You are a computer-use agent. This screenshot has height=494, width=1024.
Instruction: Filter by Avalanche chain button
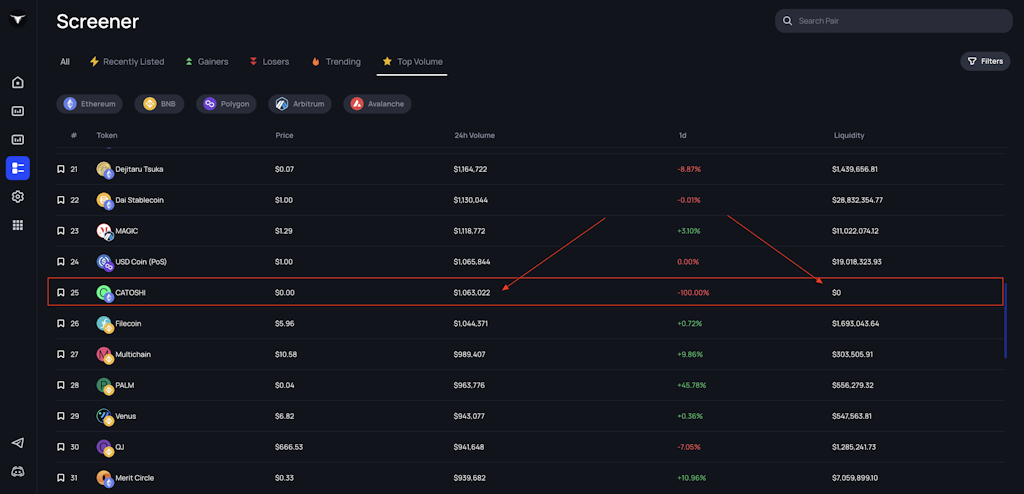point(377,104)
